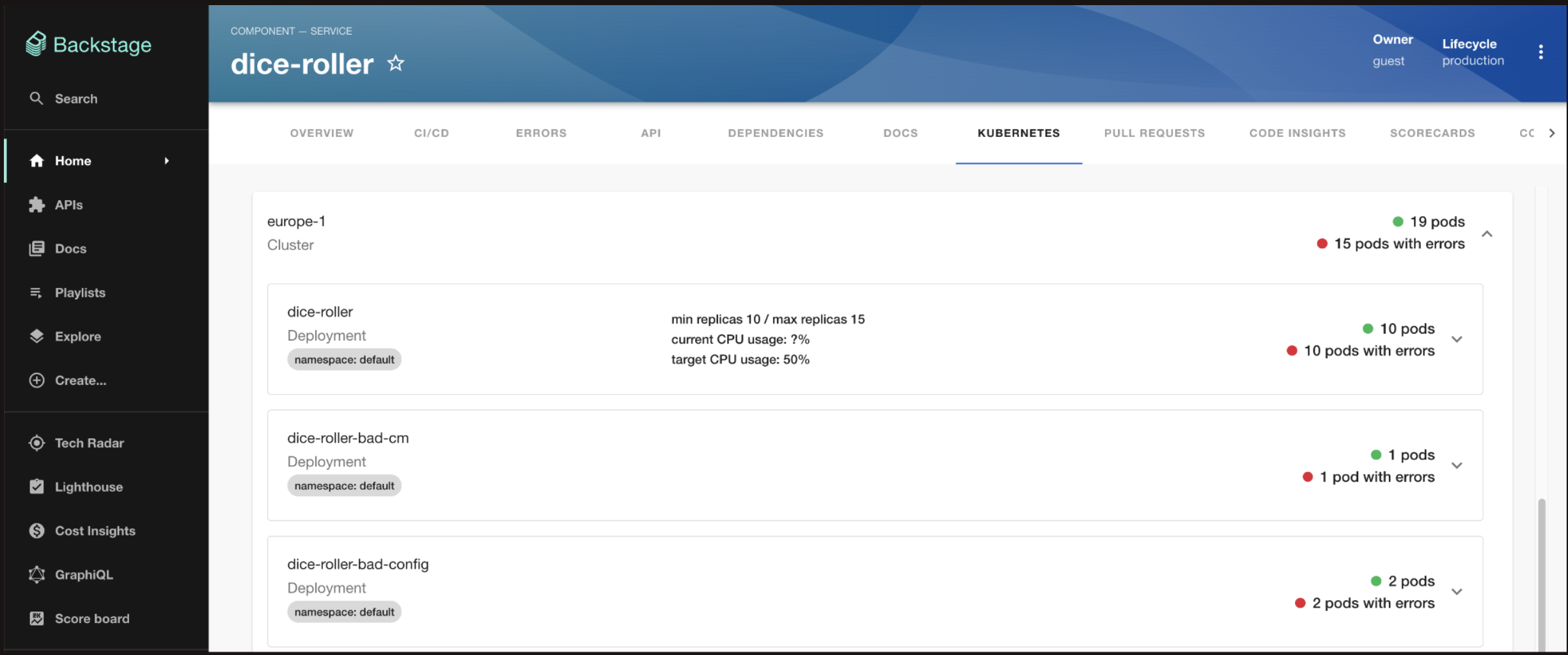The width and height of the screenshot is (1568, 655).
Task: Collapse the europe-1 cluster section
Action: tap(1488, 234)
